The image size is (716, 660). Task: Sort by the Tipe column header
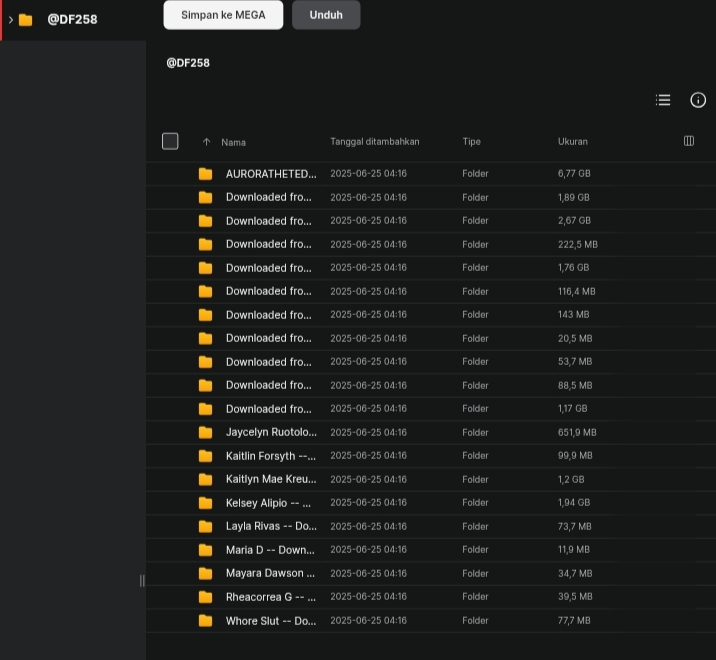[471, 142]
